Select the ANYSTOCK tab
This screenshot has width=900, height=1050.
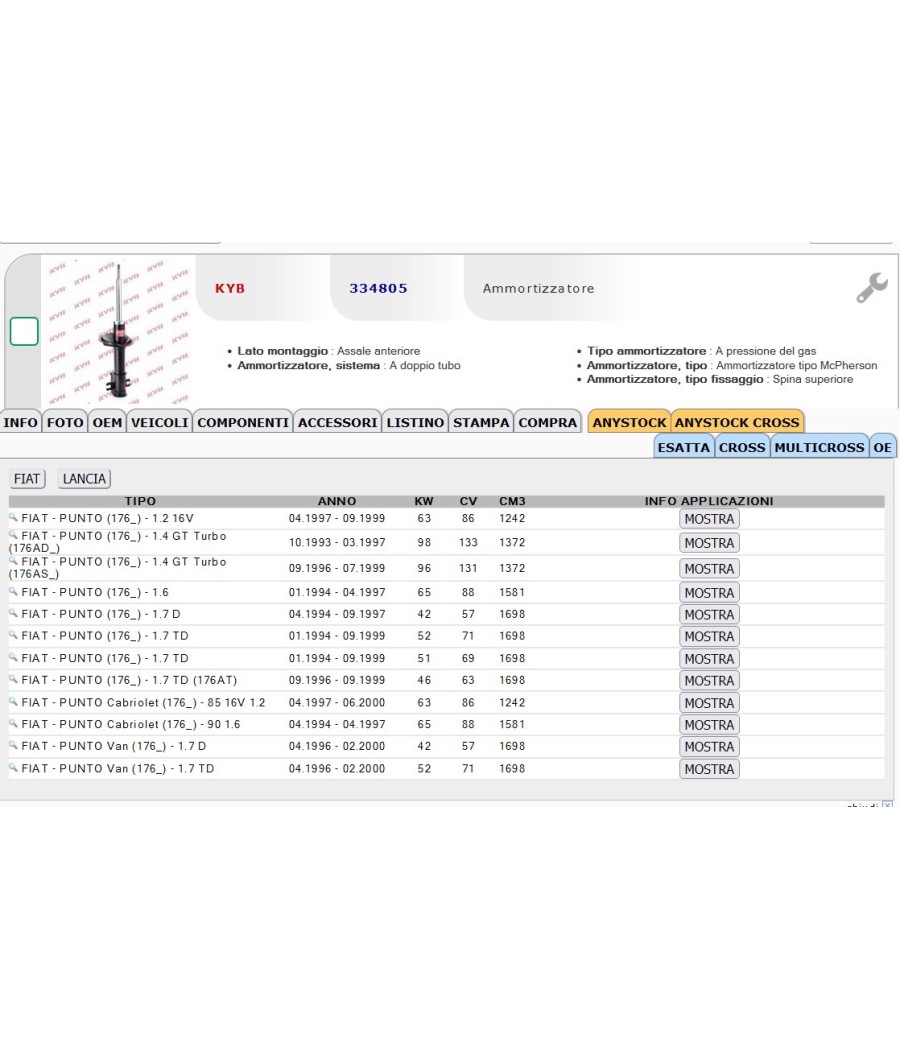(x=629, y=422)
